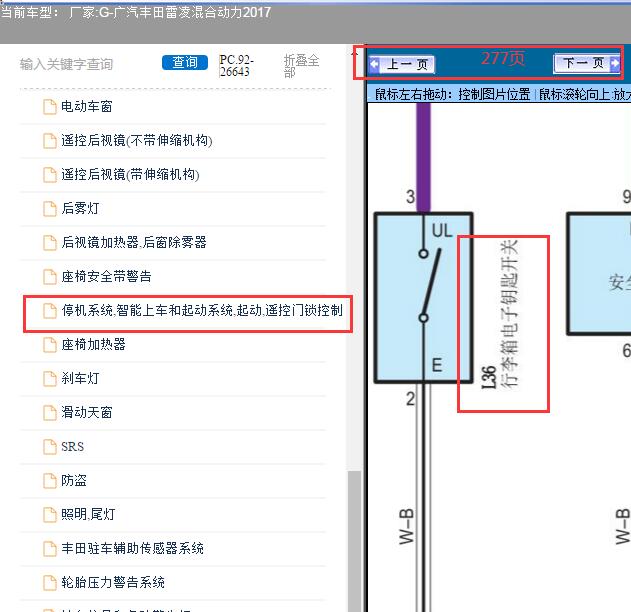Open the 照明,尾灯 entry
Viewport: 631px width, 612px height.
[88, 514]
